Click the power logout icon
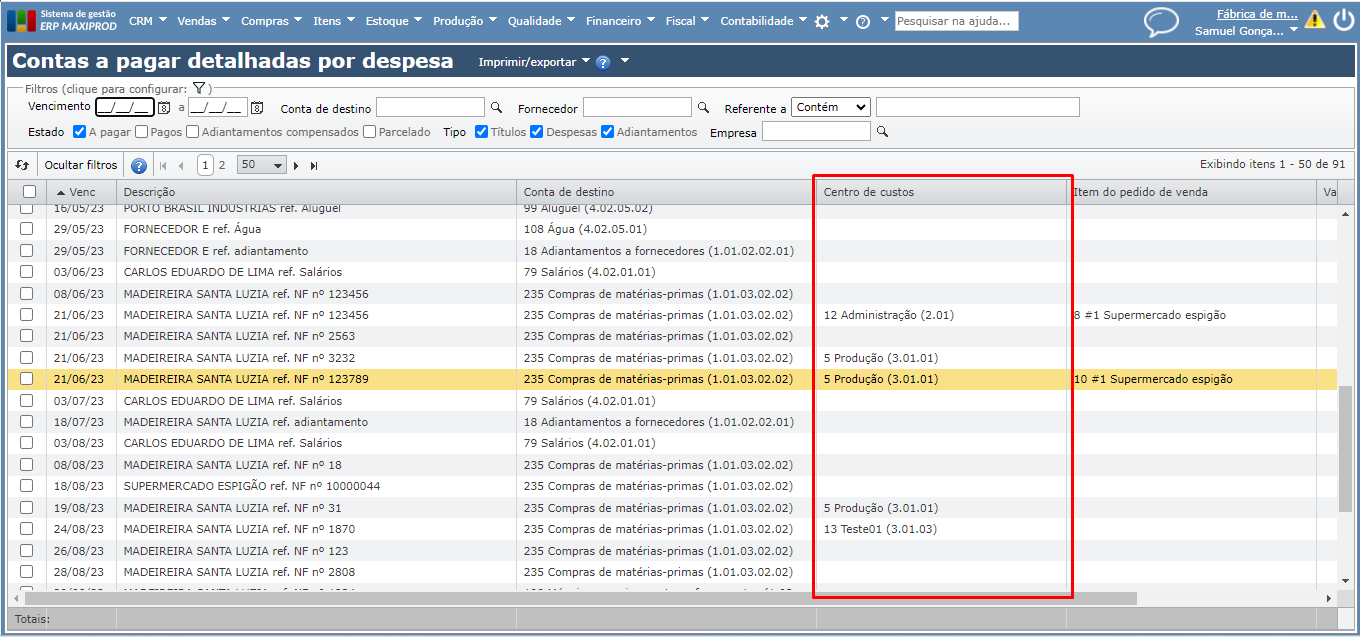Viewport: 1360px width, 637px height. [1343, 19]
